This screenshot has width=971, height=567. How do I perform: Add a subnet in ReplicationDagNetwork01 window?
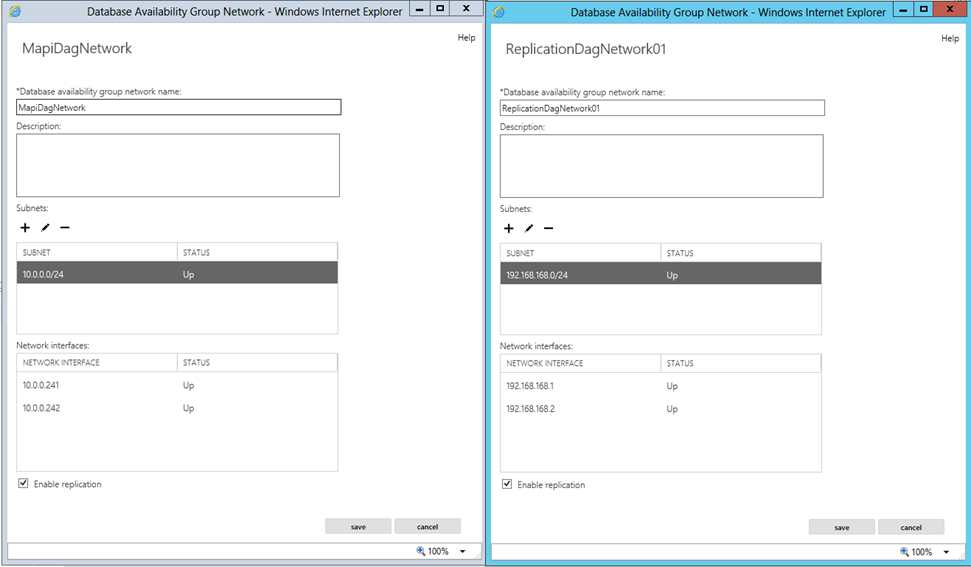click(x=508, y=228)
